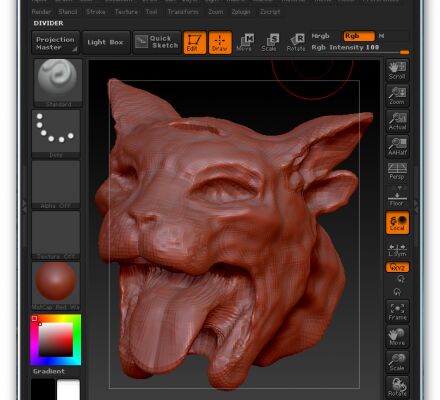Disable Local transformations button
This screenshot has height=400, width=440.
pos(397,222)
